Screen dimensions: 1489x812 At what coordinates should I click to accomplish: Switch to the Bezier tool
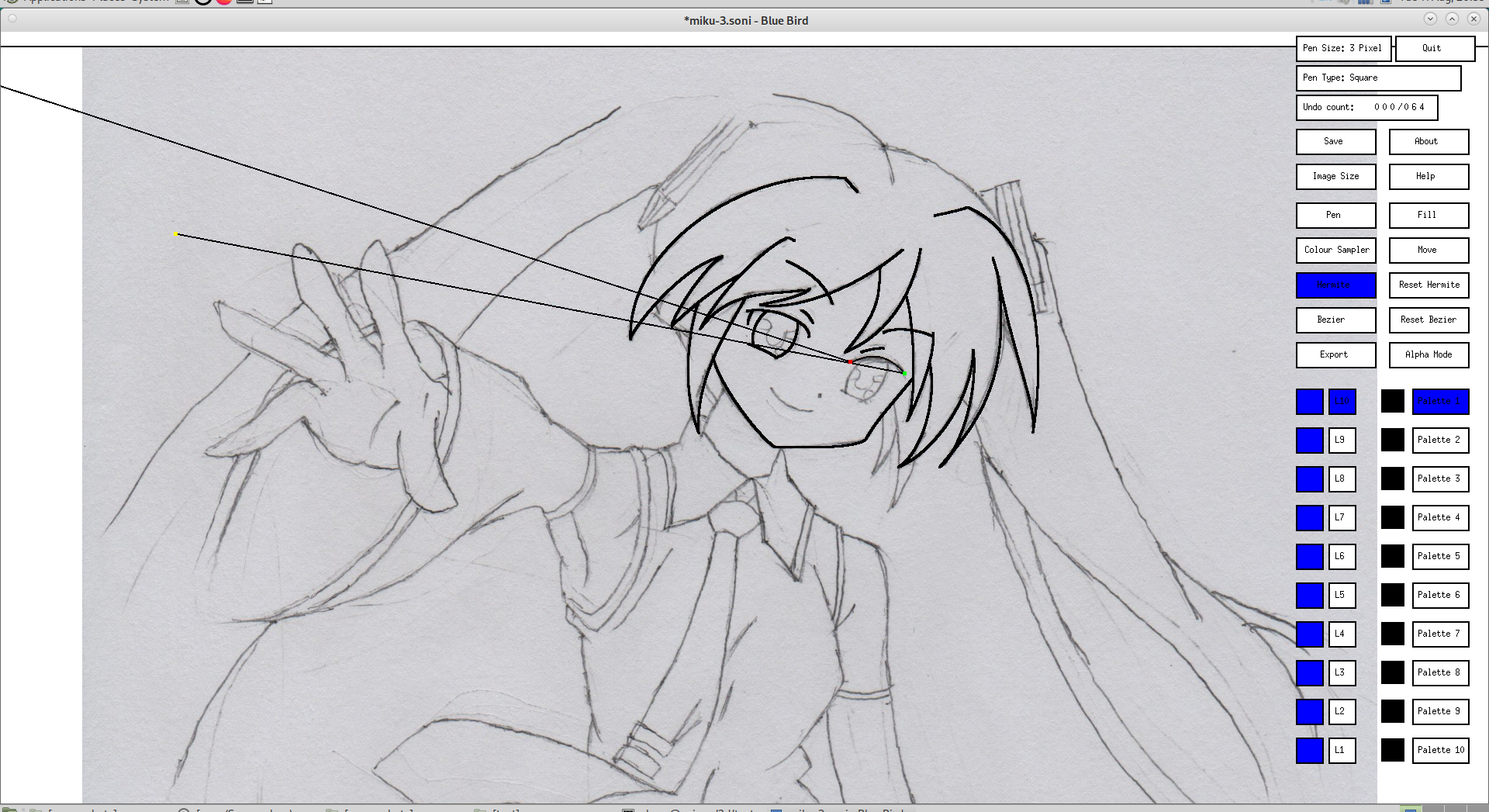pyautogui.click(x=1335, y=320)
